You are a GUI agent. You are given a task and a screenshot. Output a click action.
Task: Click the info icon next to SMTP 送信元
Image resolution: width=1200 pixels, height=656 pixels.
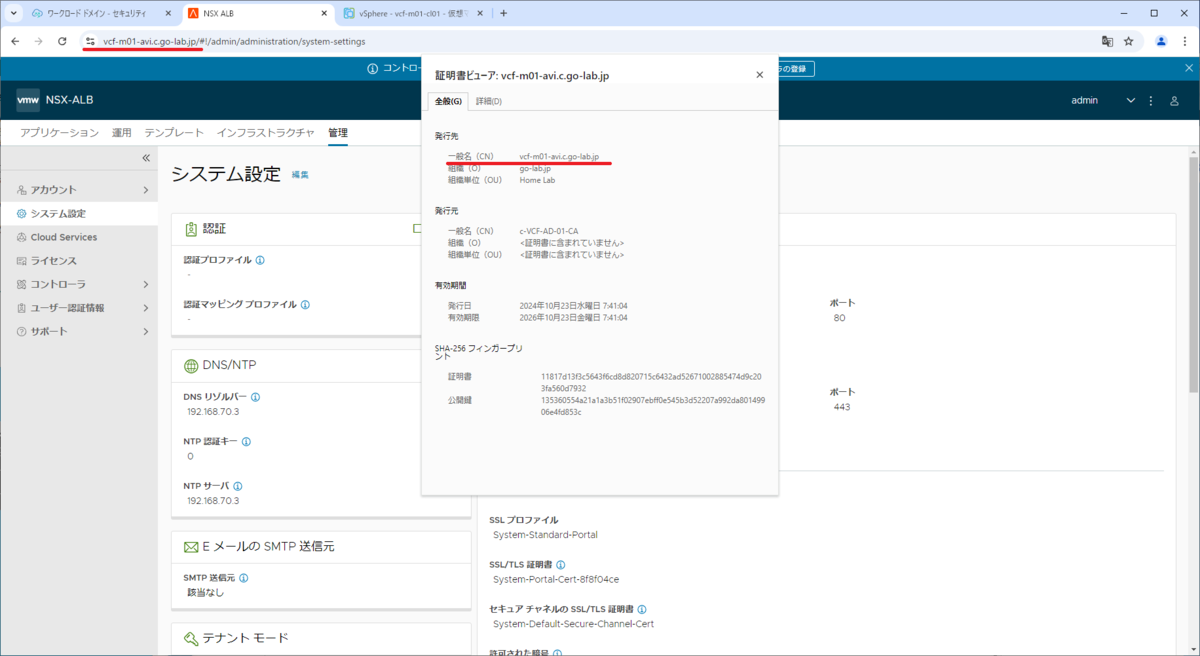[243, 577]
